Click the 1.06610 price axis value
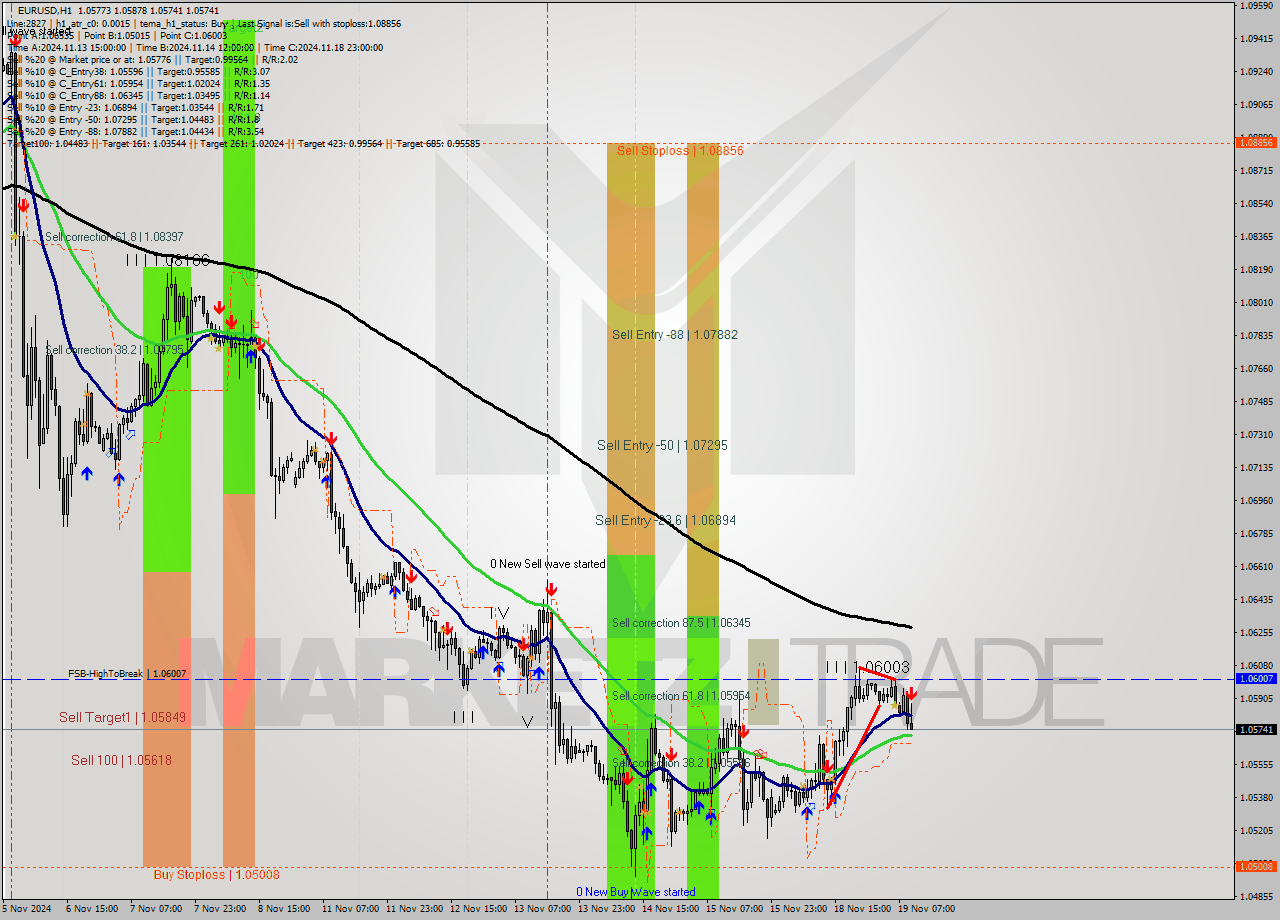 [x=1256, y=566]
